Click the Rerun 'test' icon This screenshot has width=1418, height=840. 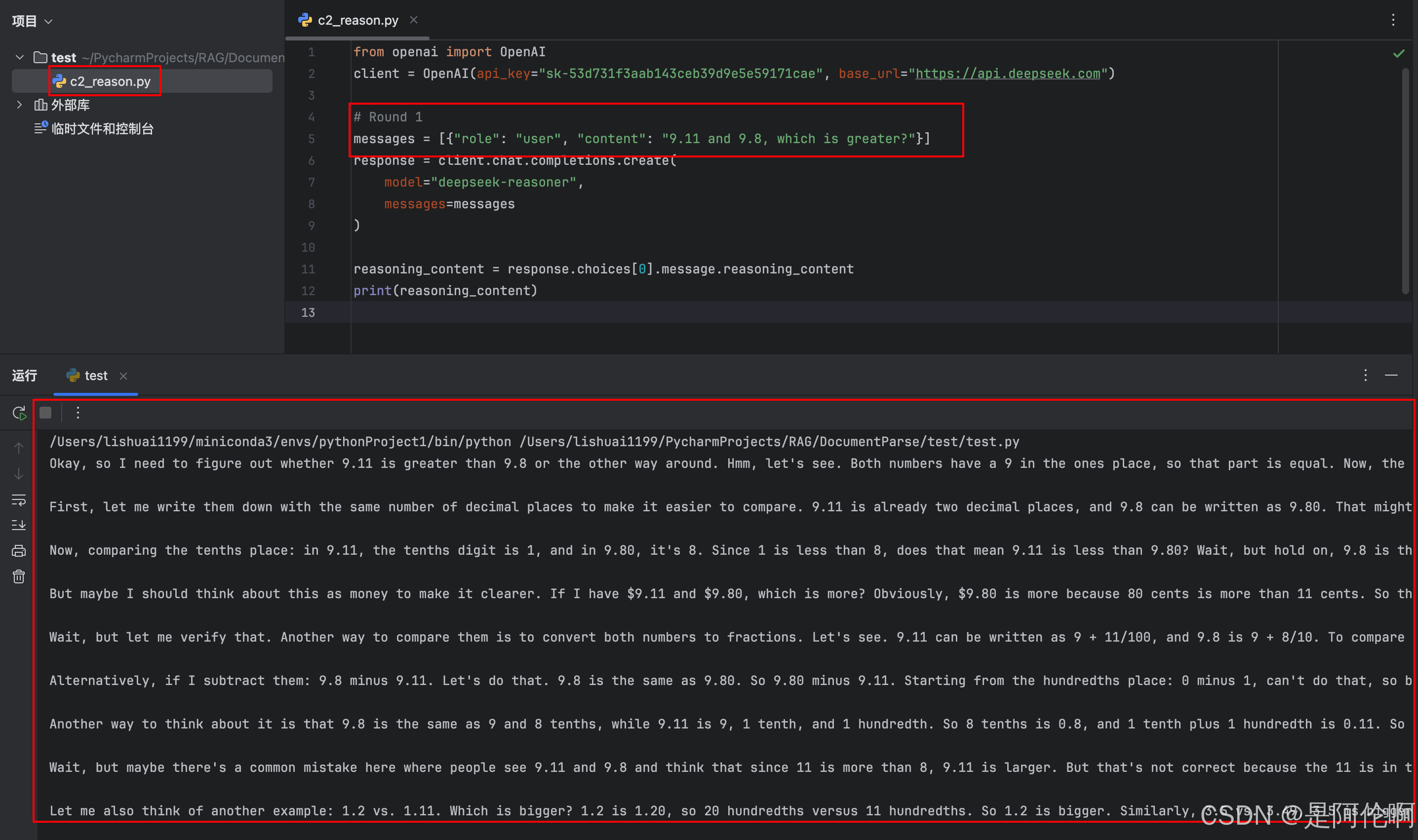click(x=19, y=413)
